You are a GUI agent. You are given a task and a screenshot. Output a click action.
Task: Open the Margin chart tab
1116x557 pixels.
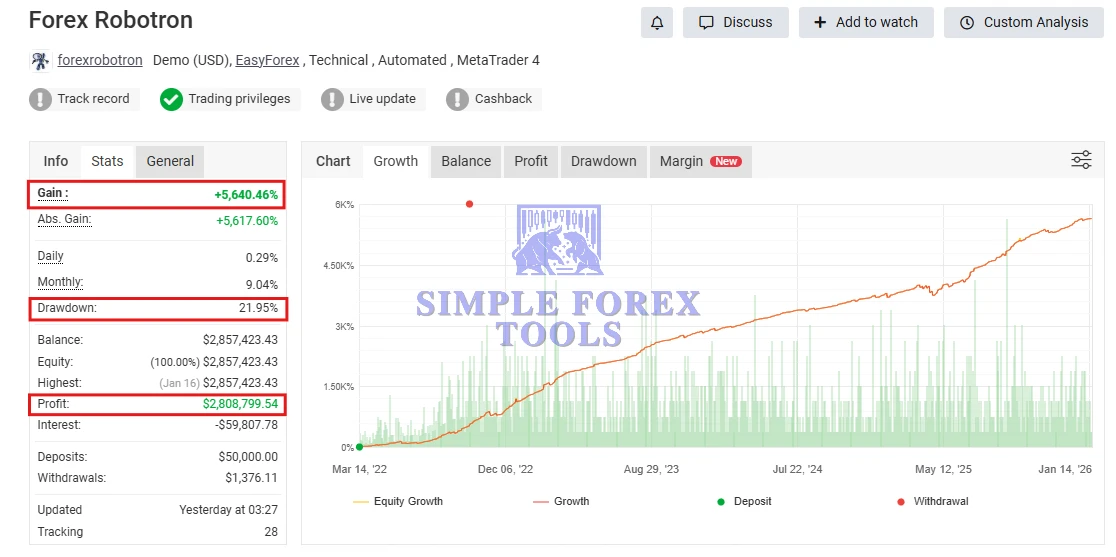[700, 161]
